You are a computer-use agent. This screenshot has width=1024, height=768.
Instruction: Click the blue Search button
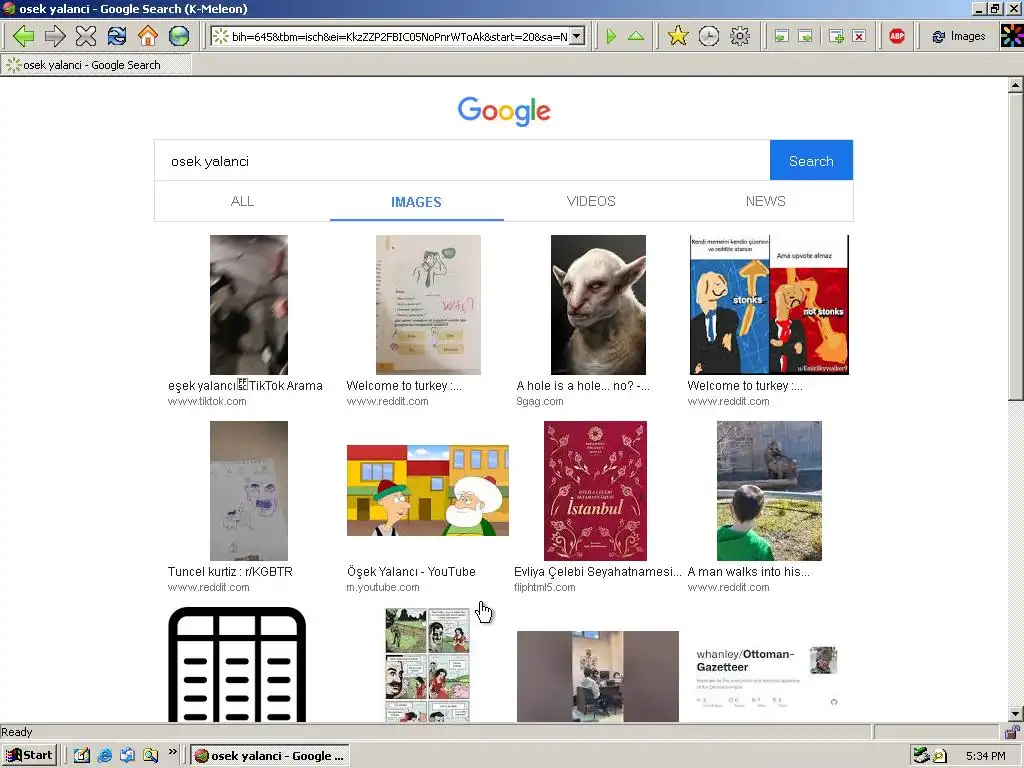pos(811,161)
